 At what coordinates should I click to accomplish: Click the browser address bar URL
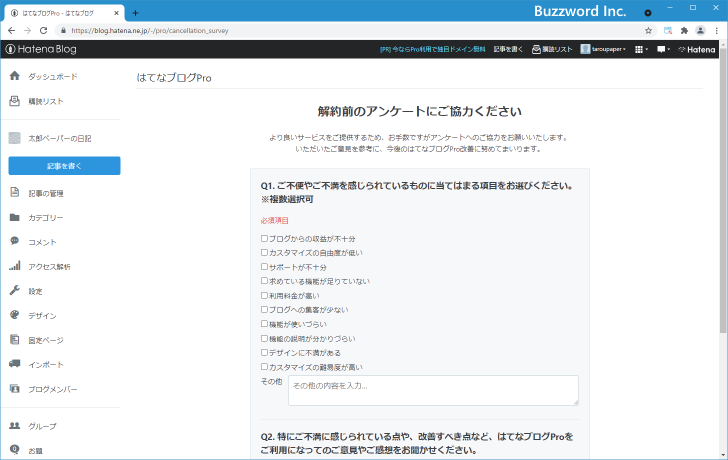150,31
